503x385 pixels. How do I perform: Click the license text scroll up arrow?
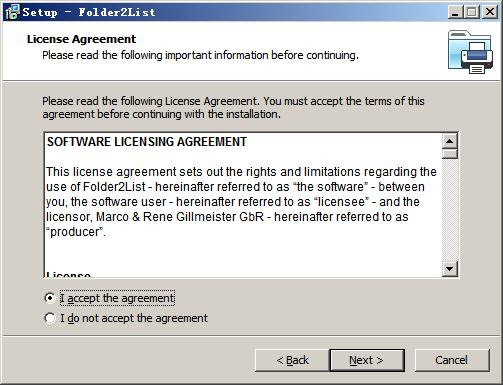(x=449, y=141)
